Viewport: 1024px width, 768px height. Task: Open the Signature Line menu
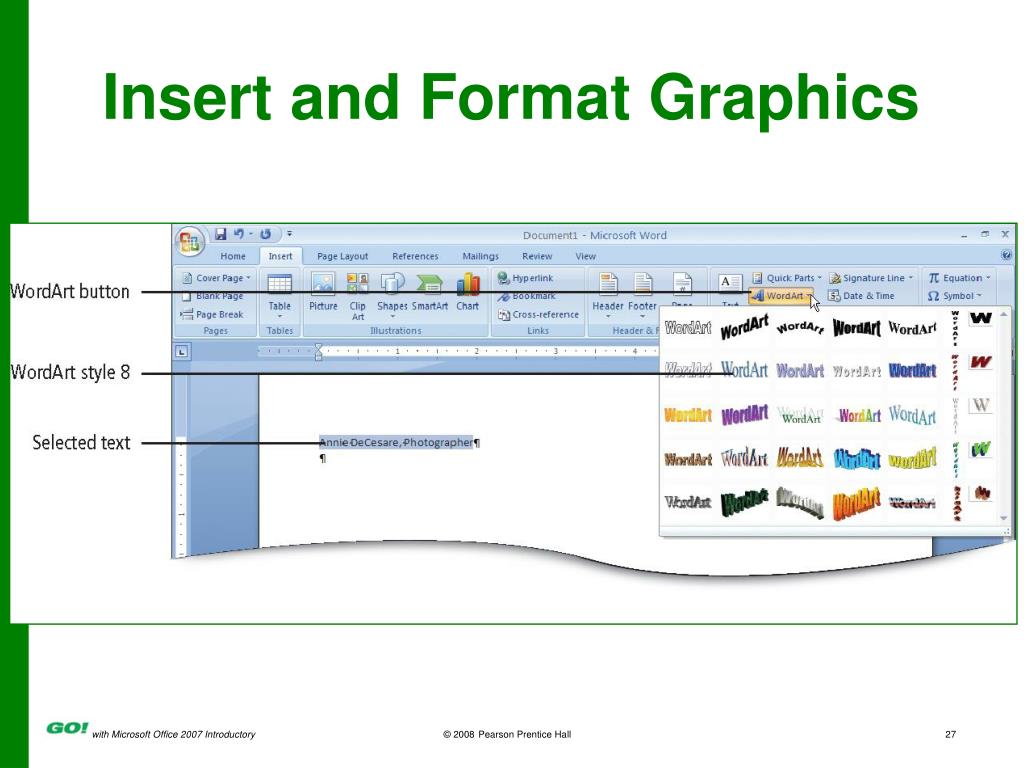871,278
